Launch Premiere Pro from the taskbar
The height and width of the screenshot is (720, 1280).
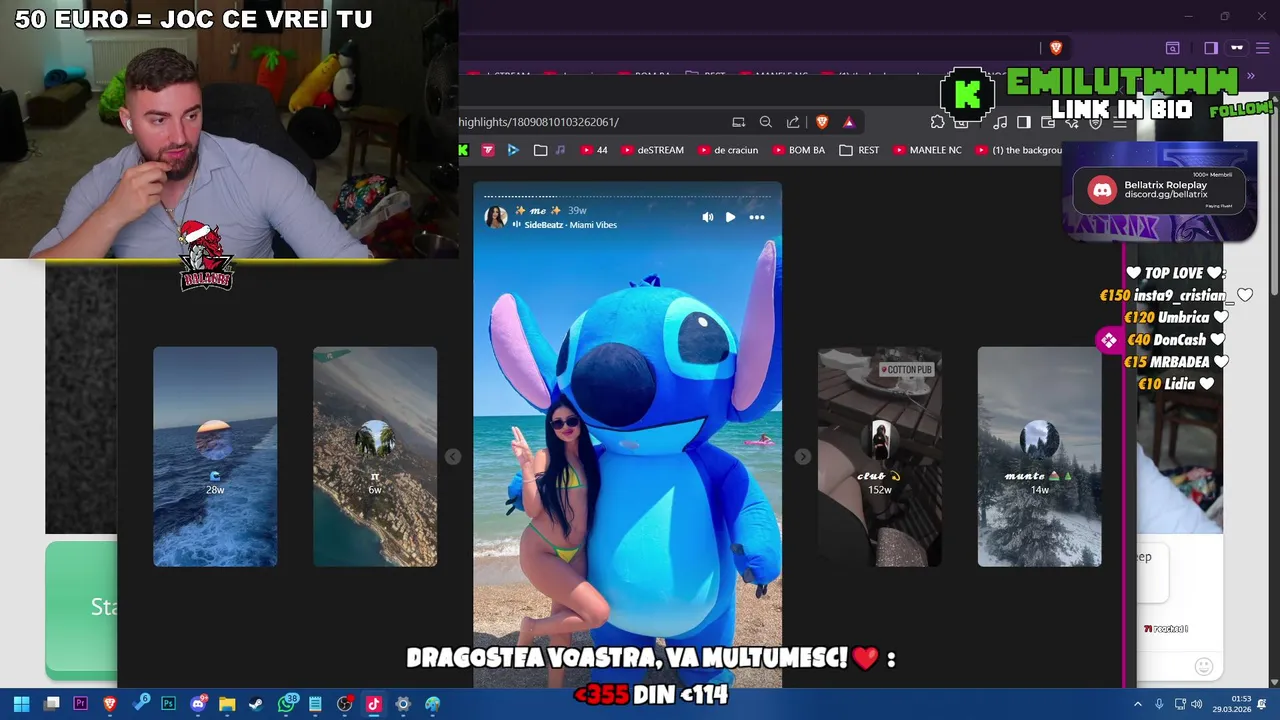[x=81, y=704]
